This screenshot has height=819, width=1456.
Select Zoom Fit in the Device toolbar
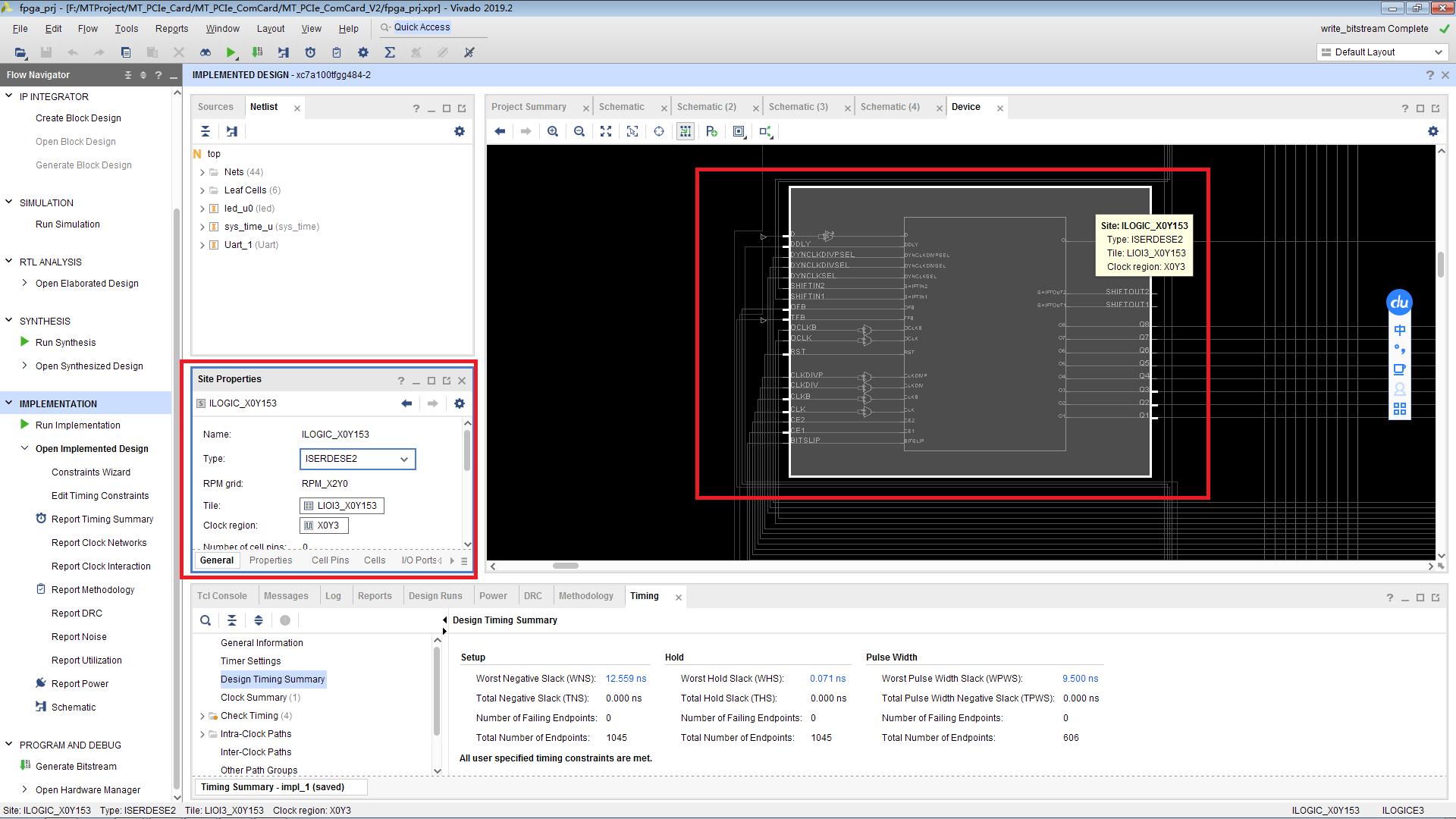click(x=606, y=131)
